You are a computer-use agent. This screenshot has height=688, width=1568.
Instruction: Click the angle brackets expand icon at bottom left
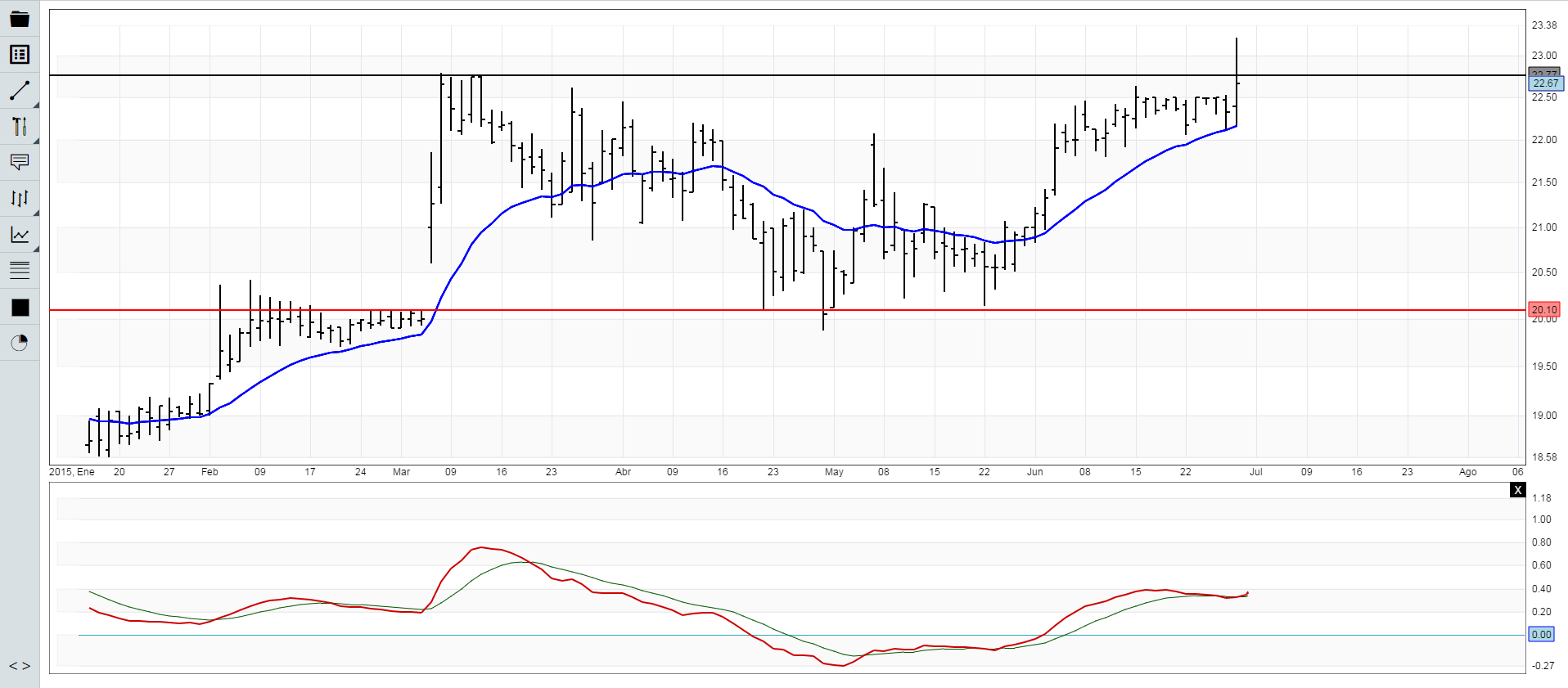click(x=20, y=666)
